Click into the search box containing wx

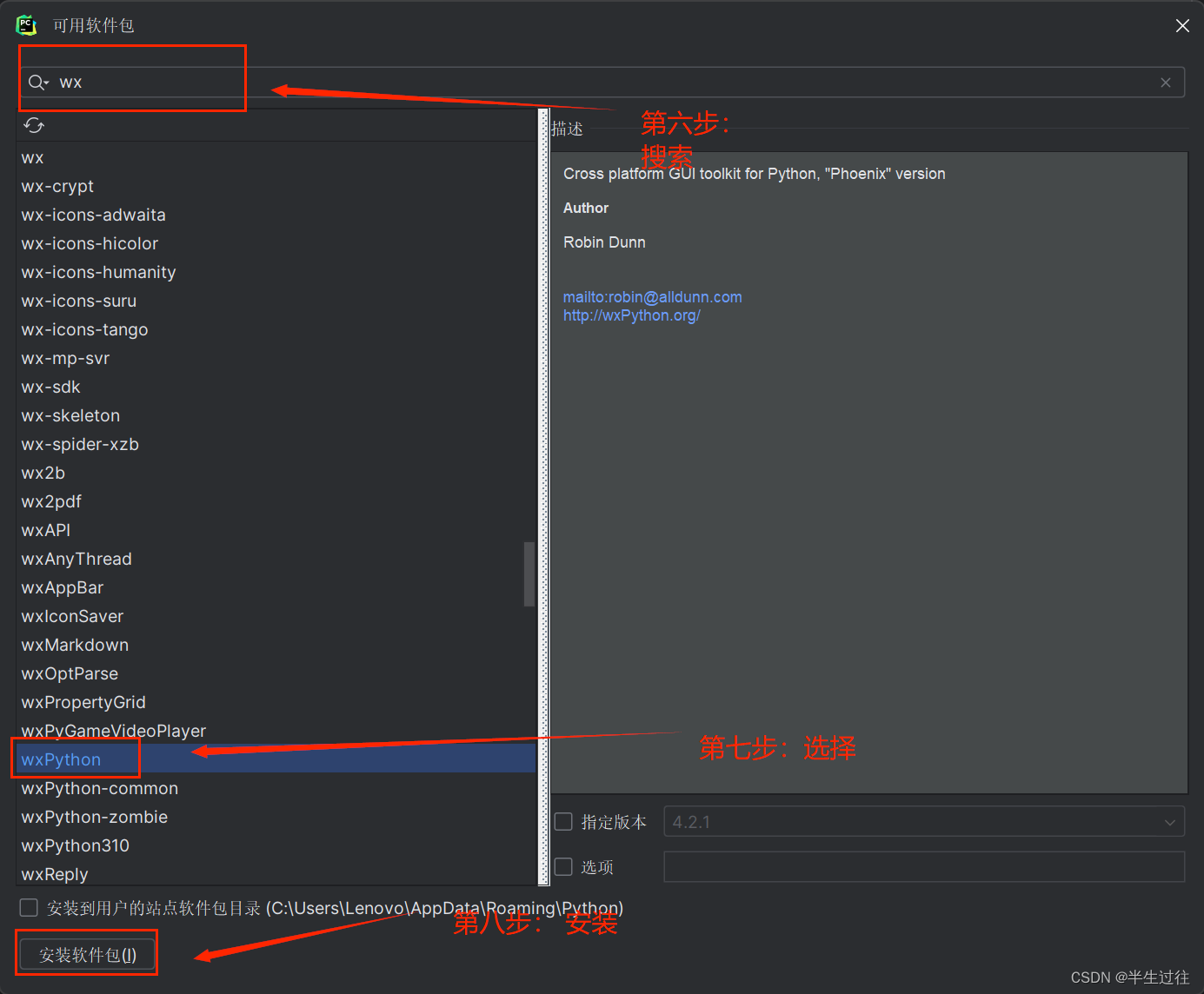coord(602,83)
